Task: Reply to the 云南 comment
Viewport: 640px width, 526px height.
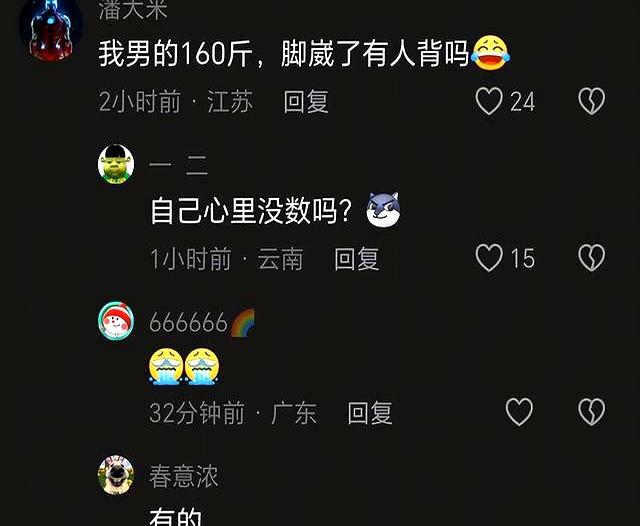Action: pos(356,259)
